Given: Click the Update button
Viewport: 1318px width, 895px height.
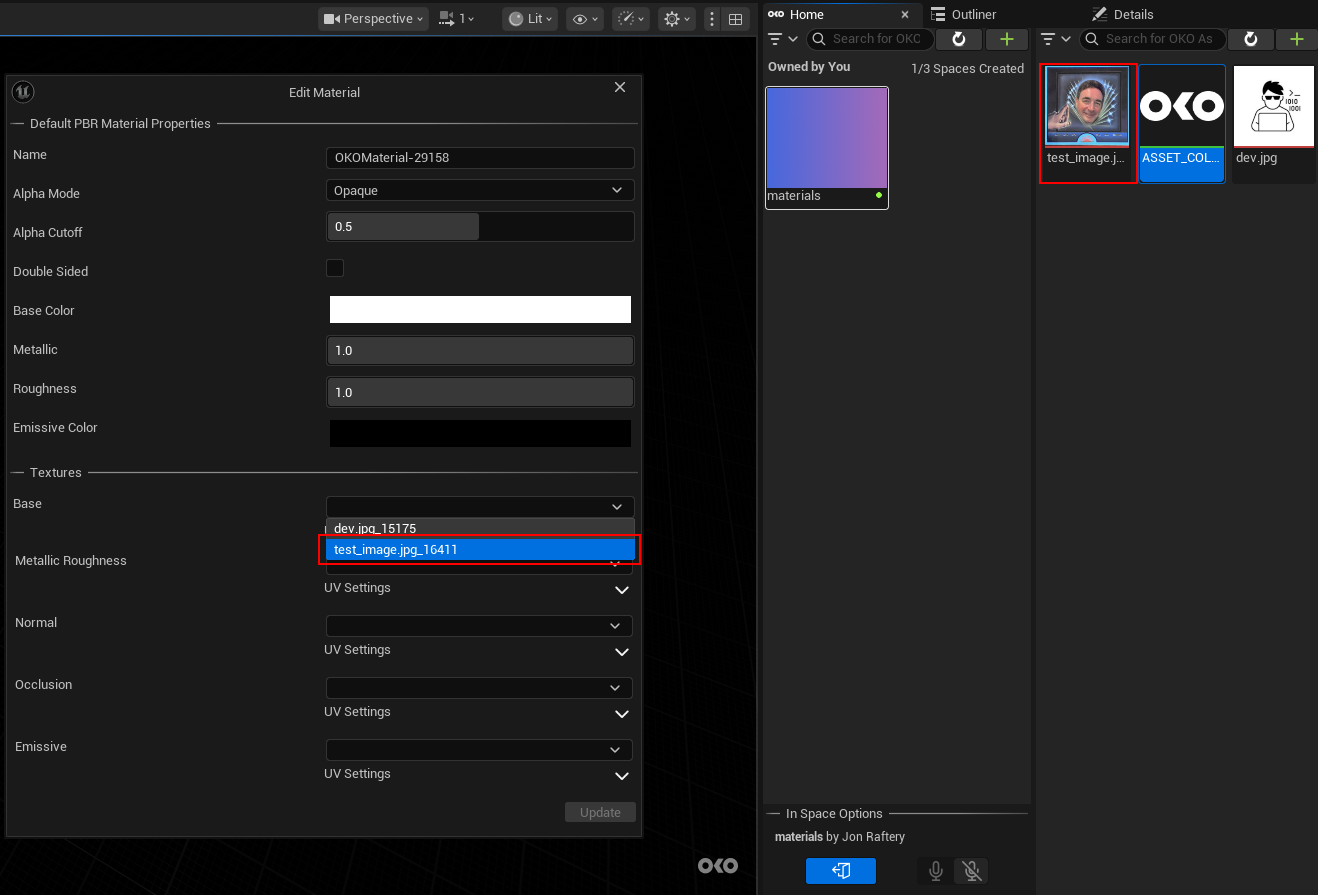Looking at the screenshot, I should [600, 812].
